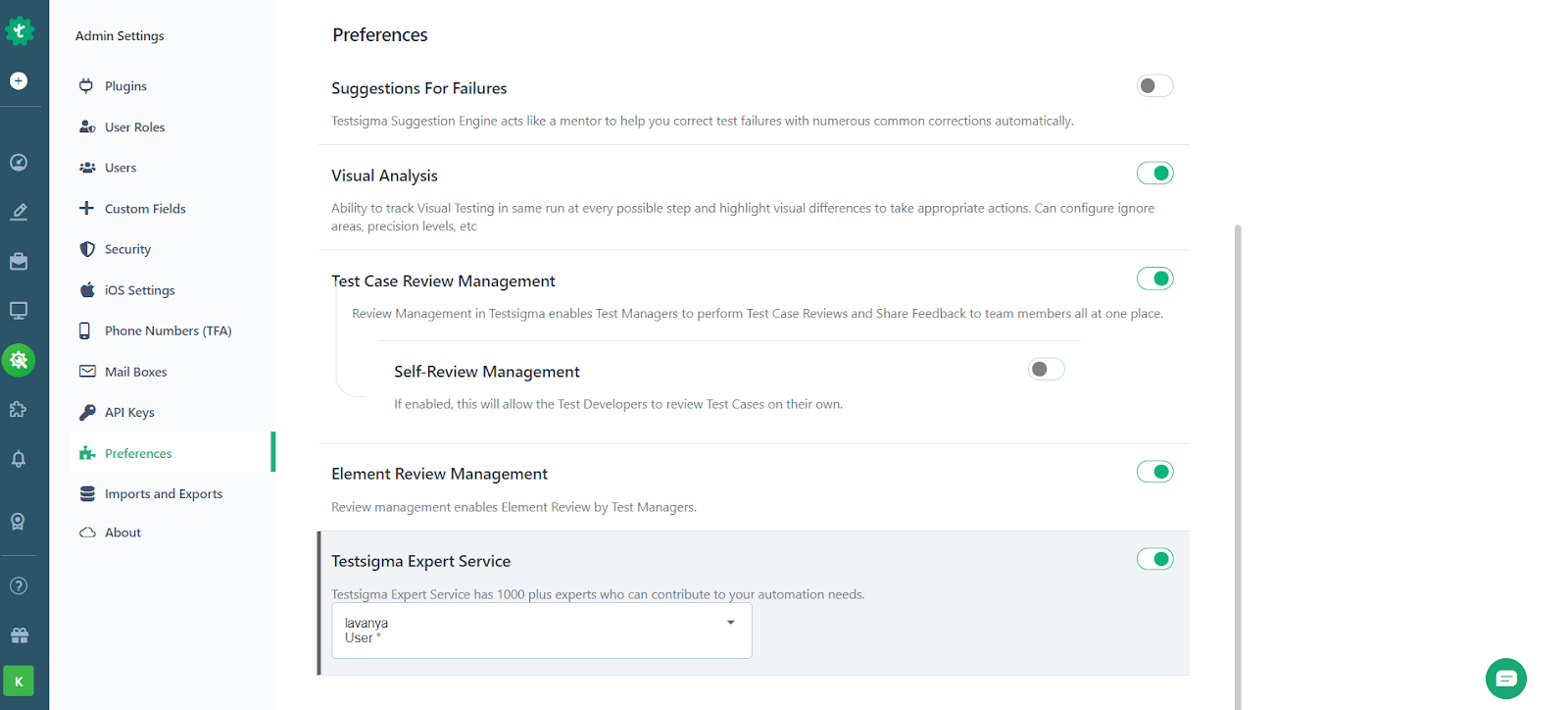Disable the Visual Analysis toggle
This screenshot has width=1568, height=710.
point(1154,174)
